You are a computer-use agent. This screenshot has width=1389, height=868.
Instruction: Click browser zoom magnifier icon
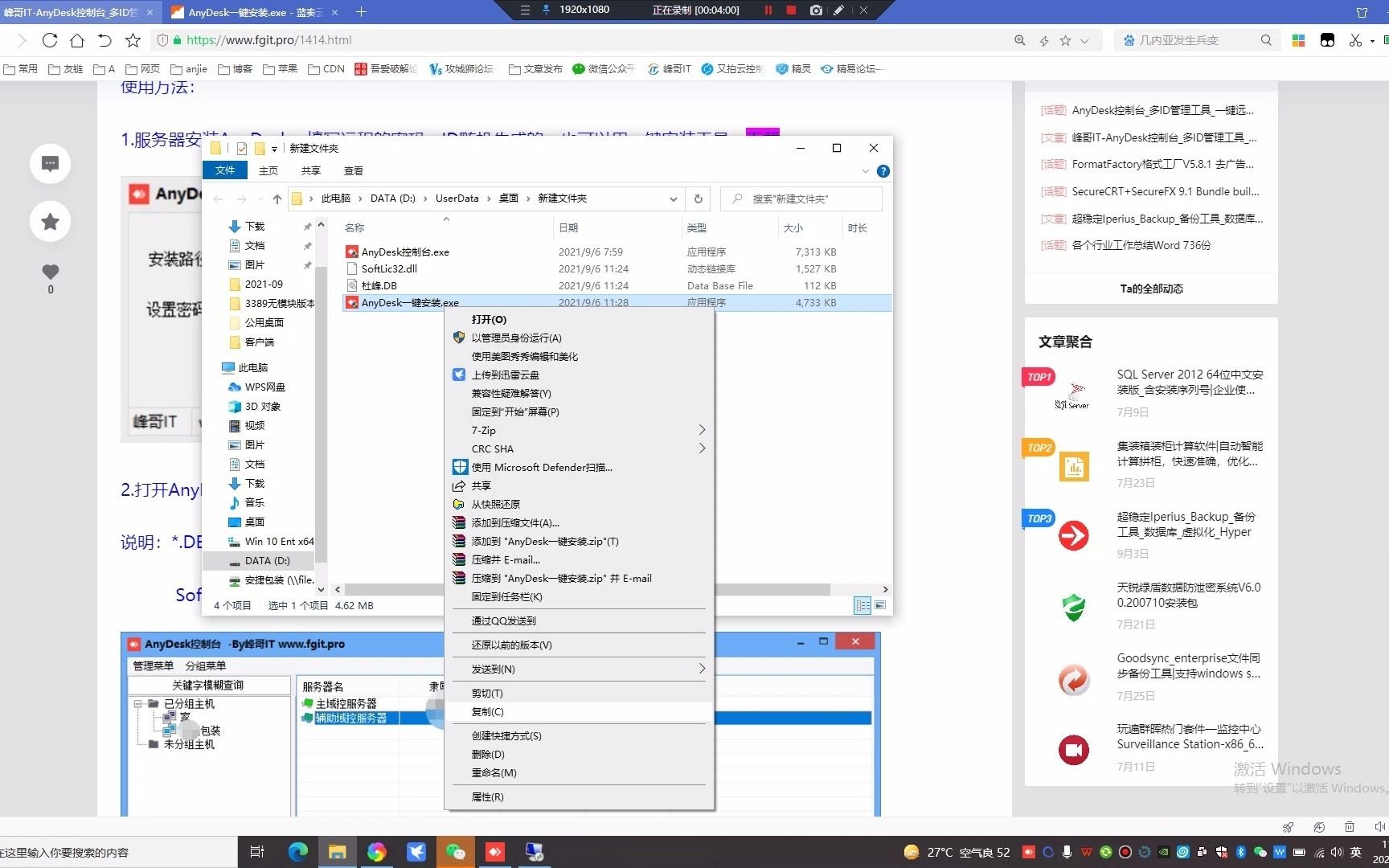1019,40
